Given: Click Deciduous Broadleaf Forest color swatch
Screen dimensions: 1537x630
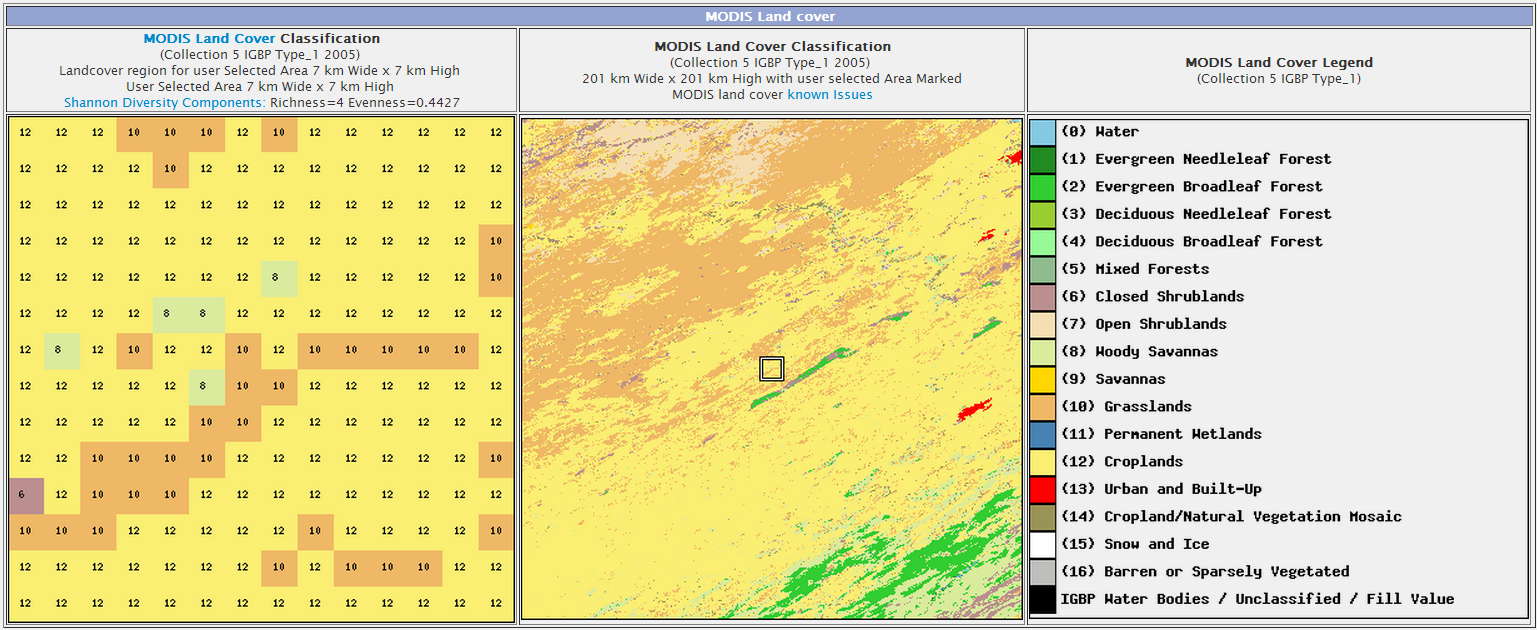Looking at the screenshot, I should point(1043,242).
